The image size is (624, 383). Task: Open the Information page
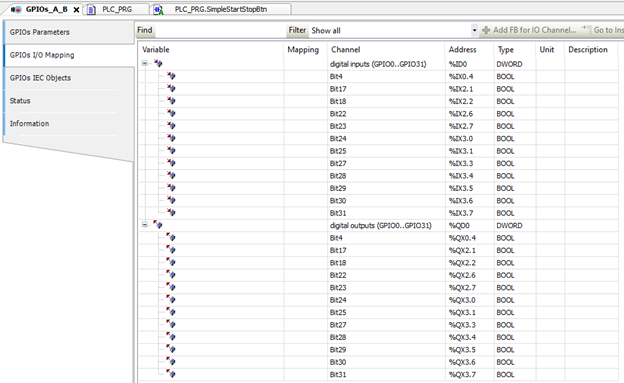[69, 123]
